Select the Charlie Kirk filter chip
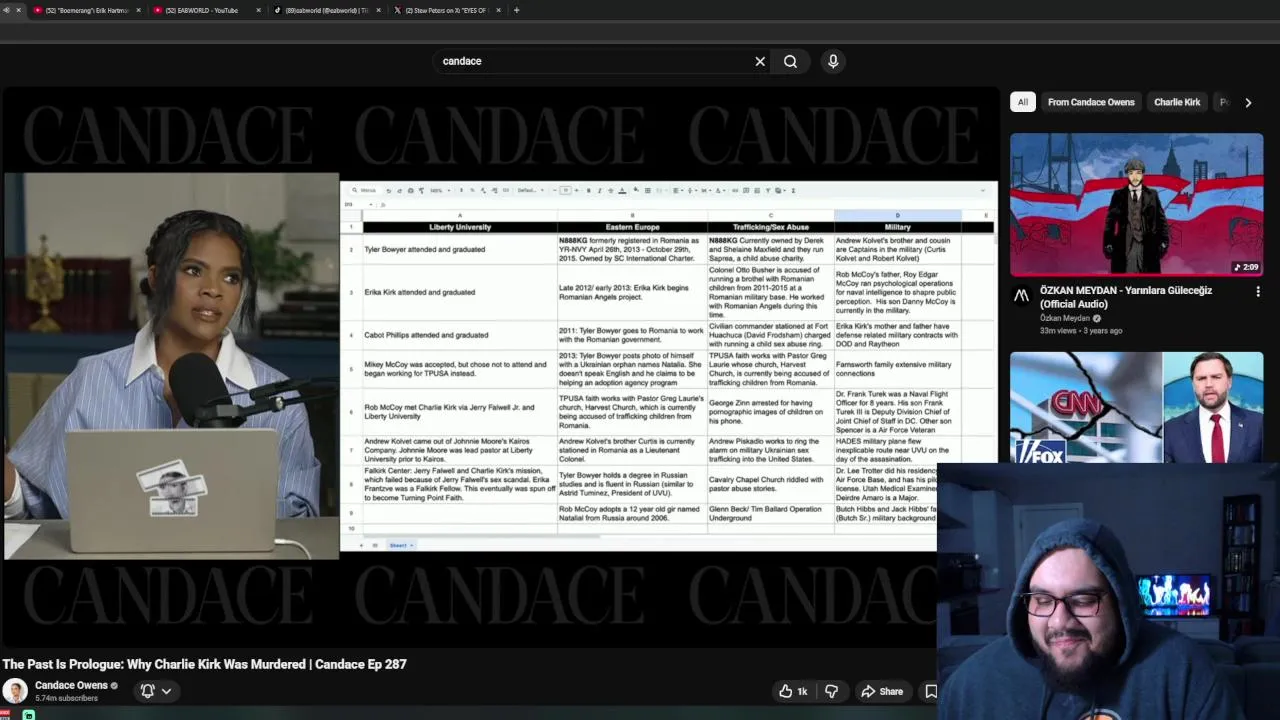This screenshot has width=1280, height=720. [x=1177, y=102]
